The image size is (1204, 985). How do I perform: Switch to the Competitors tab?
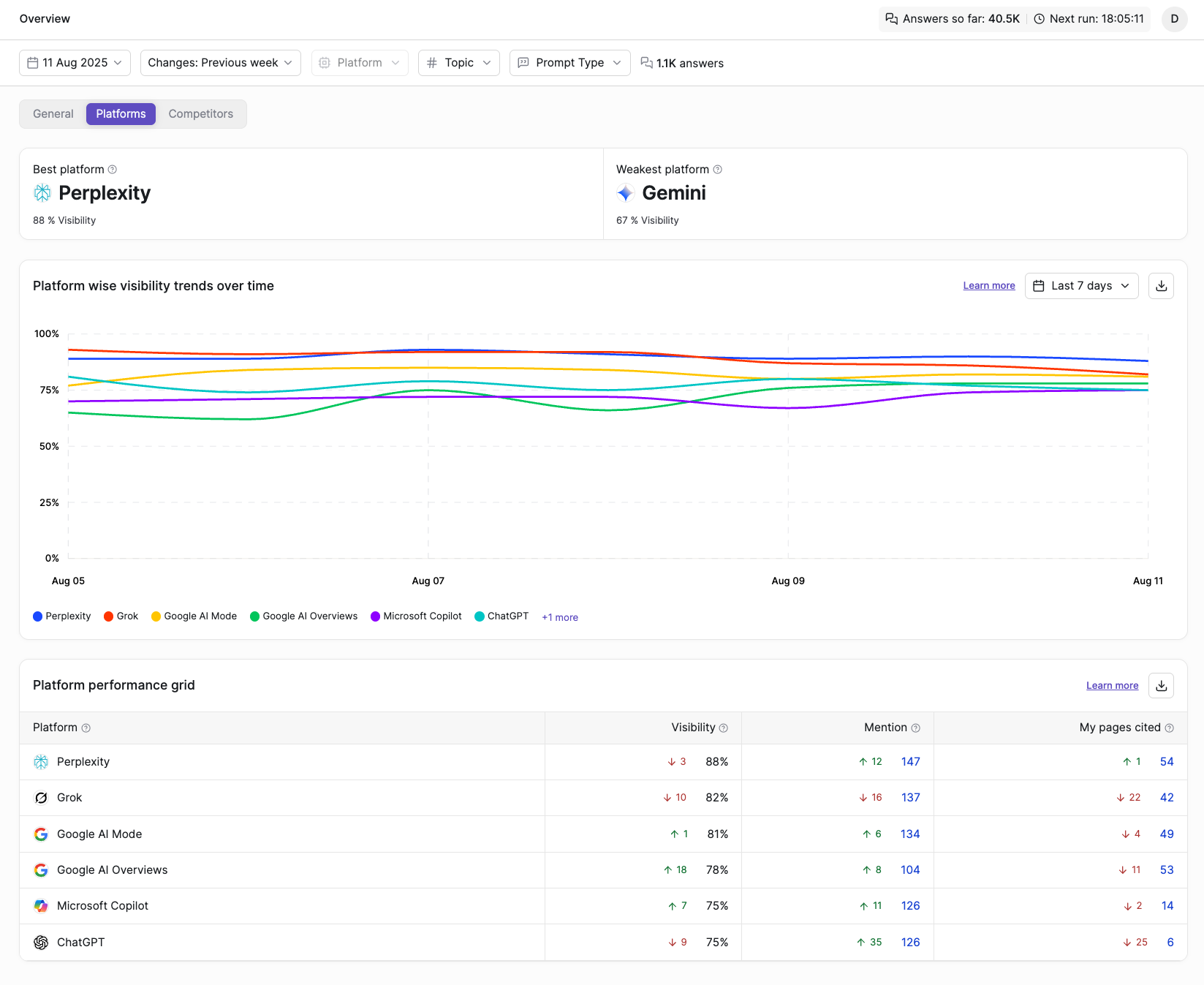tap(201, 114)
